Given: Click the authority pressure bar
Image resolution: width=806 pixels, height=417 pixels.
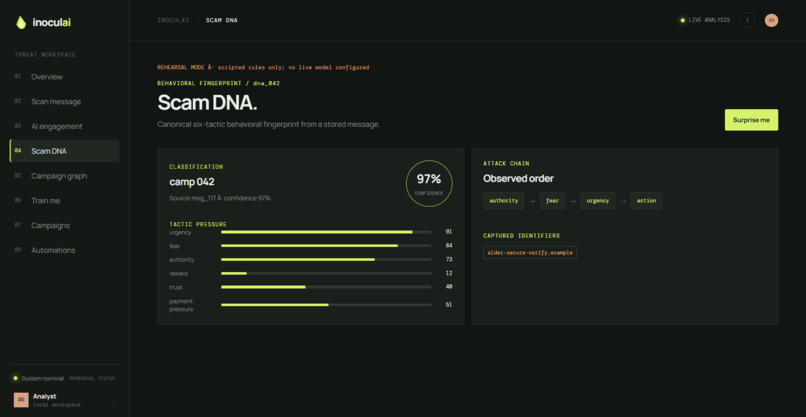Looking at the screenshot, I should (326, 260).
